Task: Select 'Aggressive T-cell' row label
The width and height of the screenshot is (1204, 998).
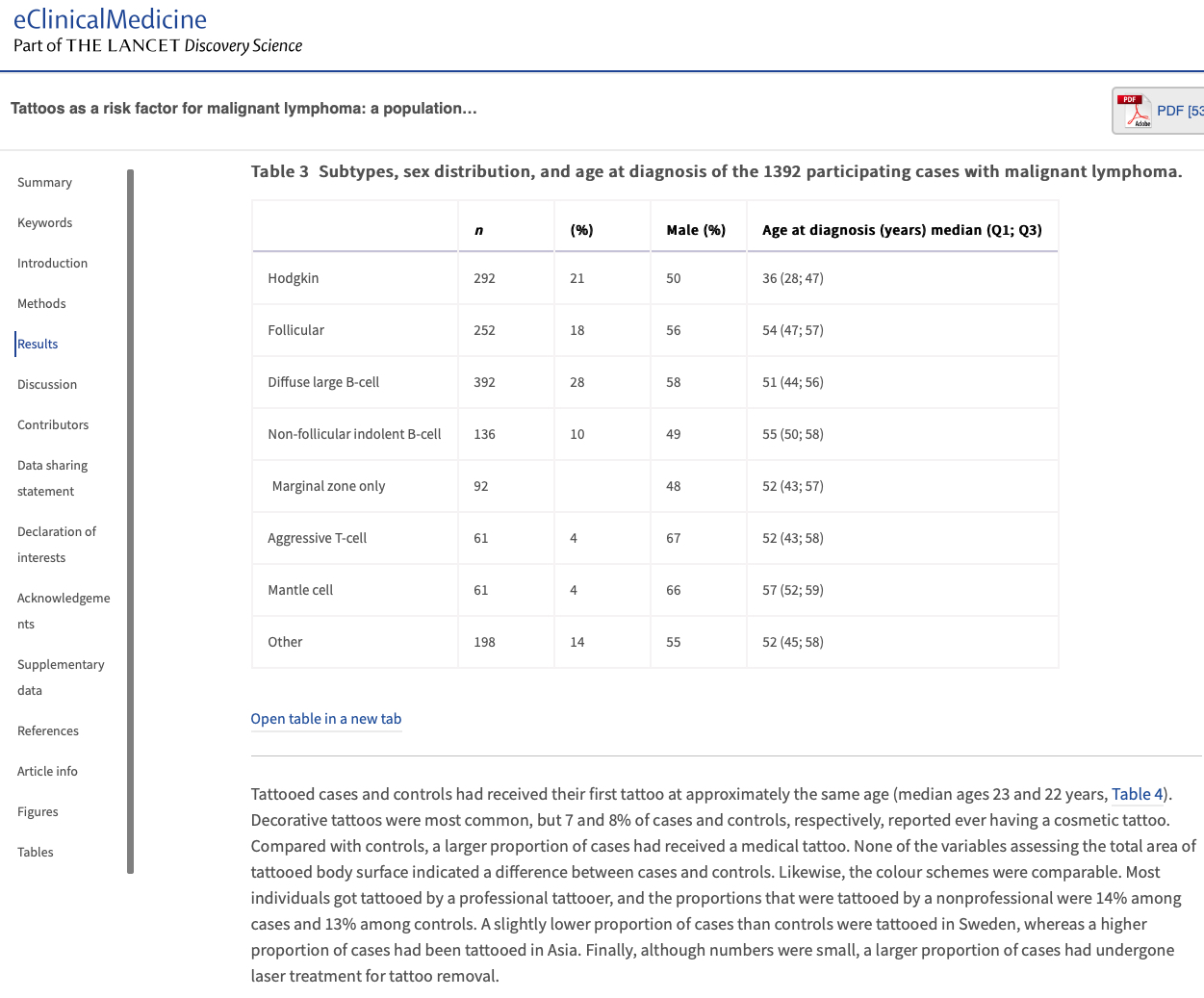Action: (x=317, y=538)
